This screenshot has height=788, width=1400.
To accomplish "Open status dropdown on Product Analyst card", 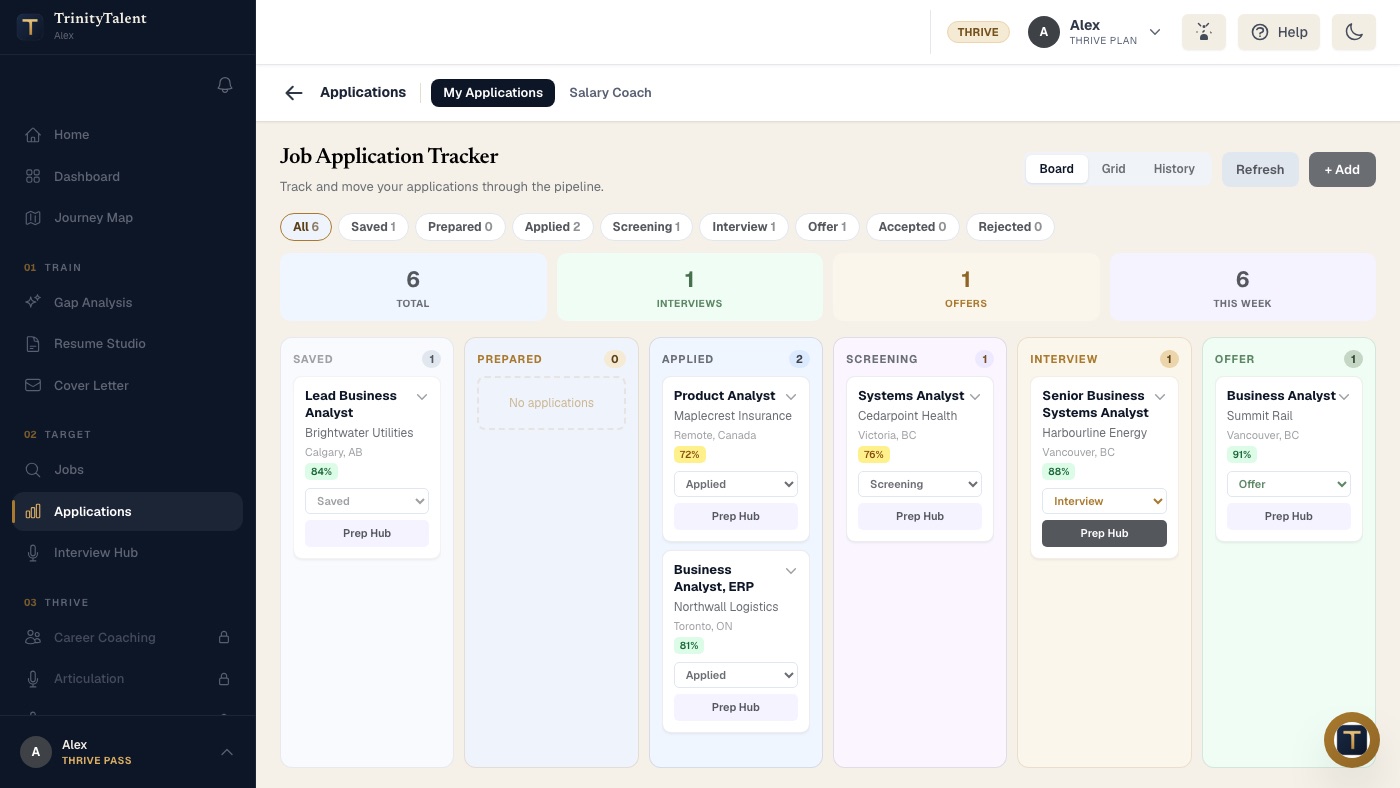I will [736, 484].
